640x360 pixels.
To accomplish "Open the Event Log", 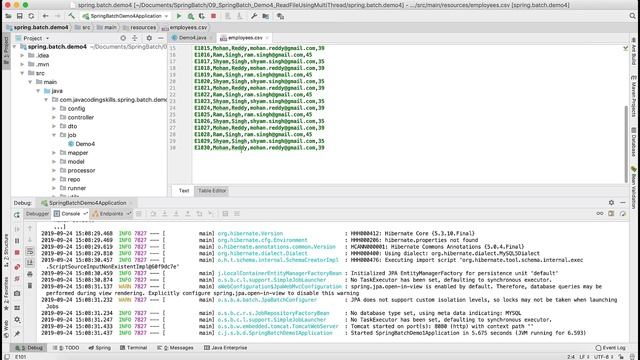I will (610, 348).
